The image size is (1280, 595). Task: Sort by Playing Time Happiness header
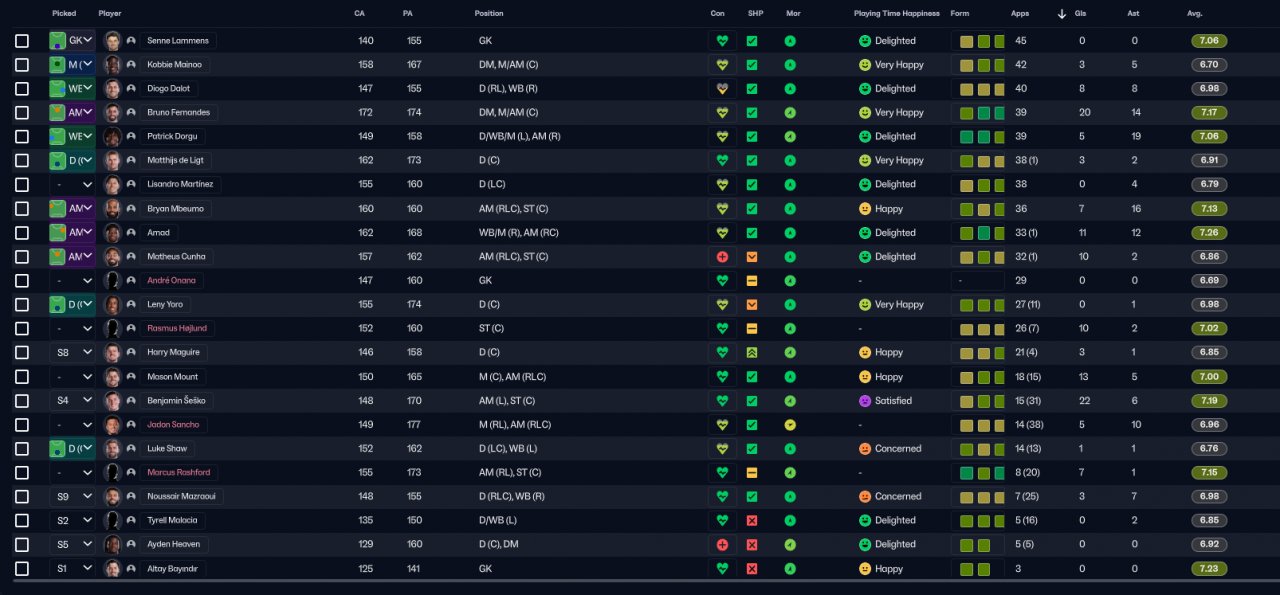tap(897, 14)
